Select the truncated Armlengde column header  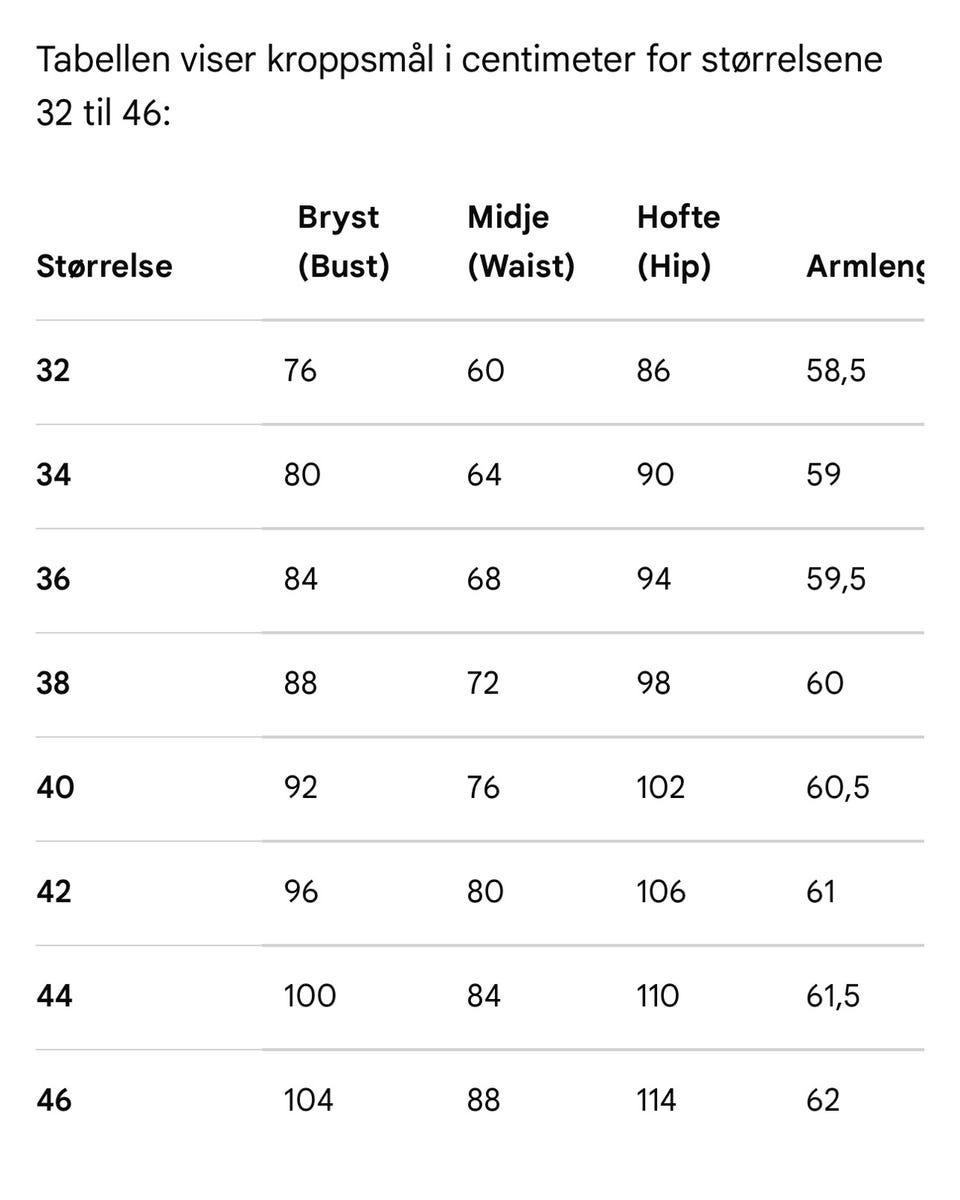(x=865, y=267)
